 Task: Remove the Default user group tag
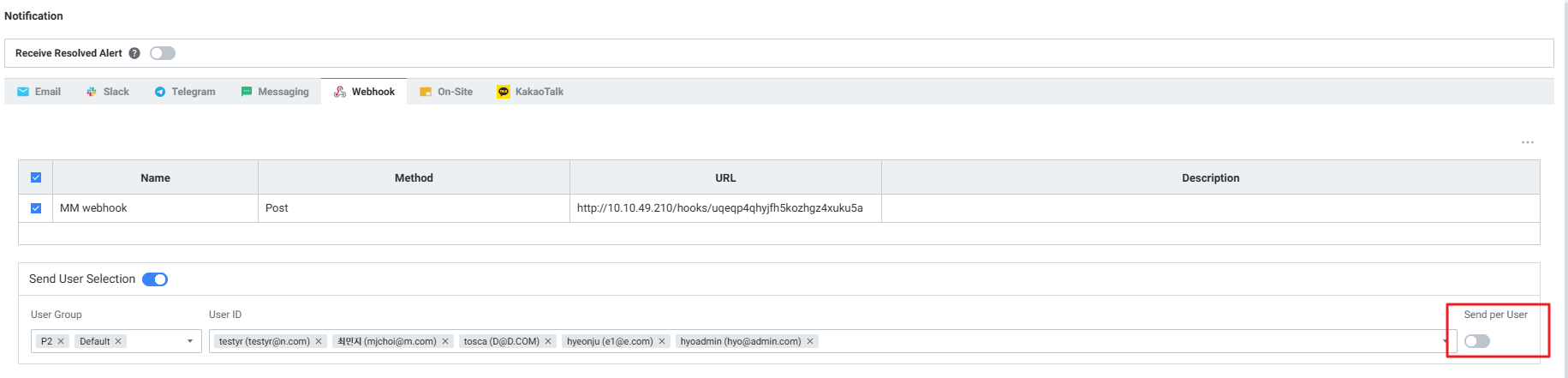[118, 341]
